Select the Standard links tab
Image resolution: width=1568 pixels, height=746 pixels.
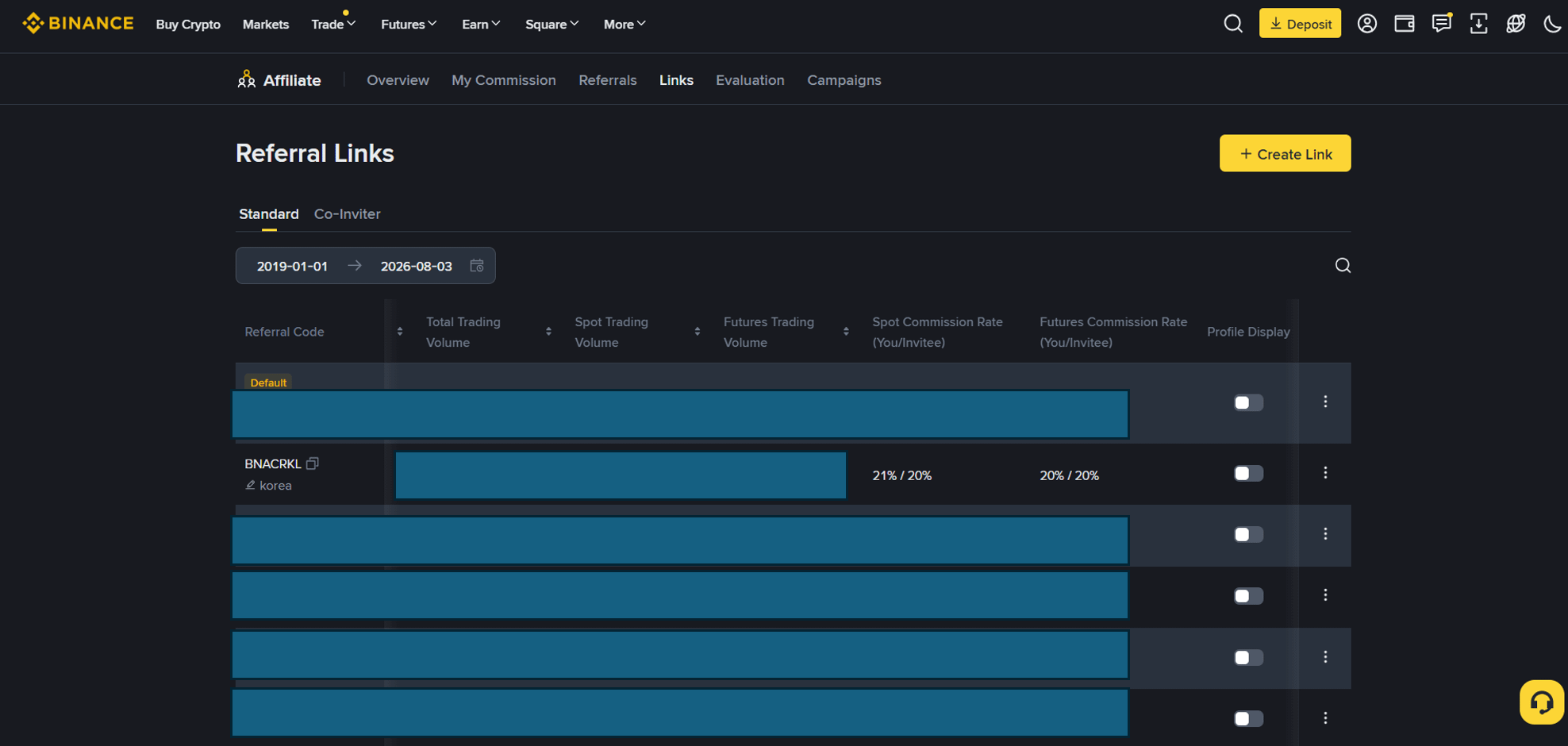click(x=269, y=214)
